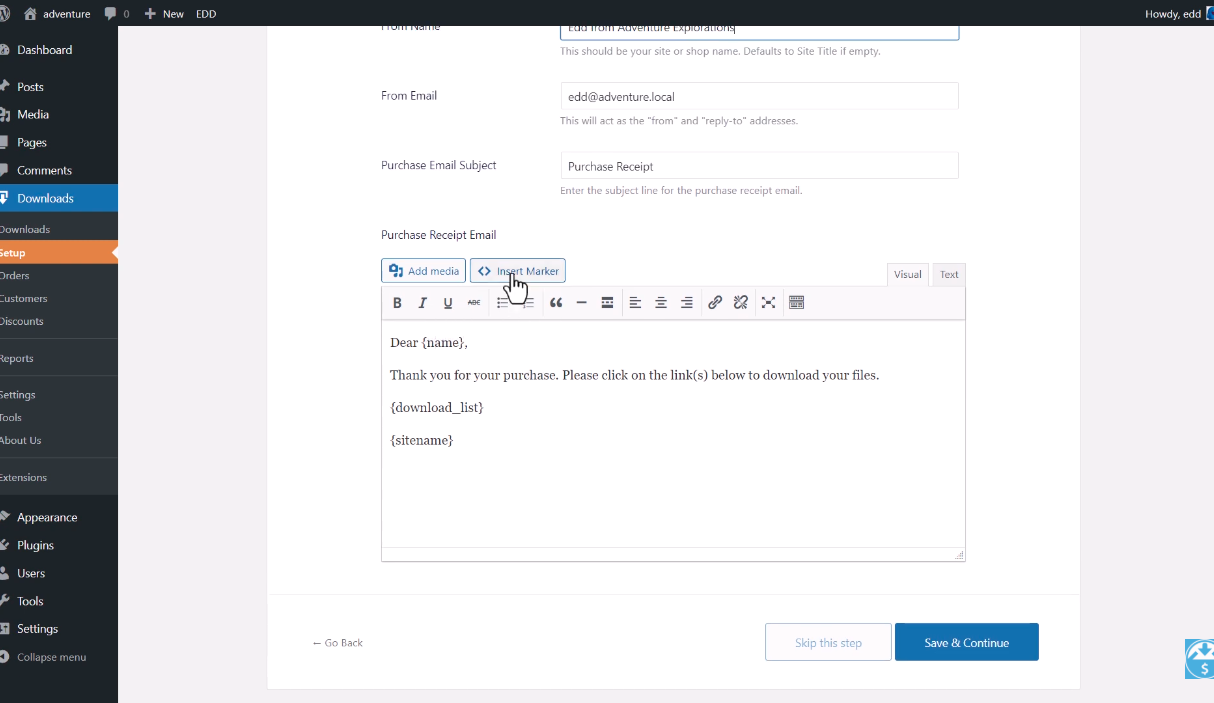Enter distraction-free fullscreen editor mode
This screenshot has width=1214, height=703.
point(768,303)
